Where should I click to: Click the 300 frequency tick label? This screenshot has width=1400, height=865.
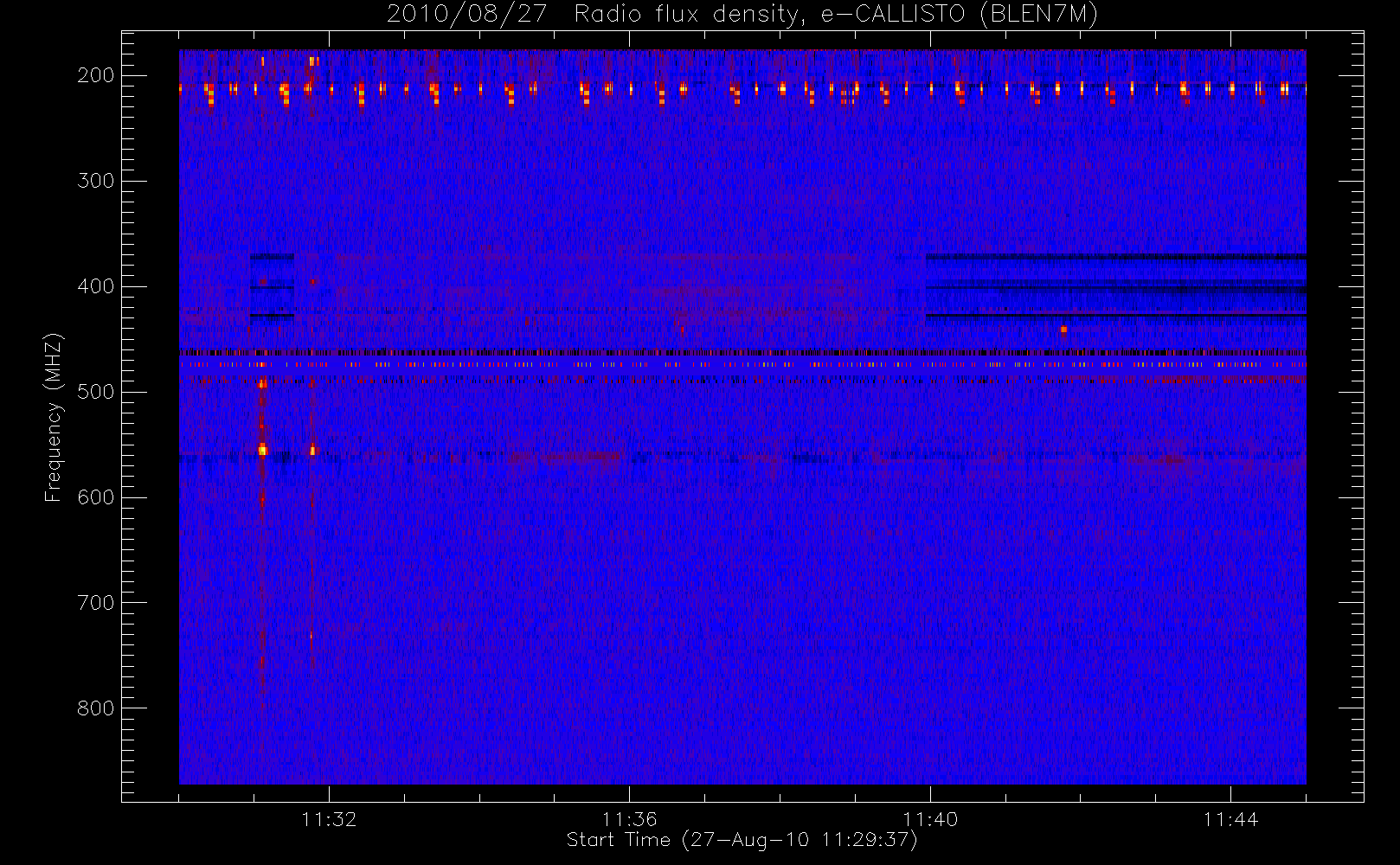click(x=96, y=181)
